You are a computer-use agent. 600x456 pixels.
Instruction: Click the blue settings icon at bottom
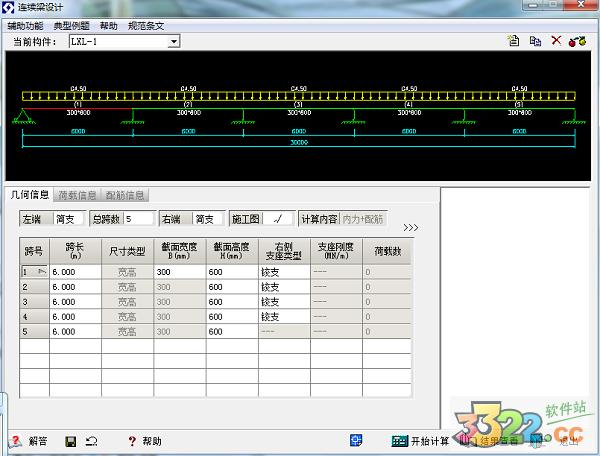click(356, 440)
